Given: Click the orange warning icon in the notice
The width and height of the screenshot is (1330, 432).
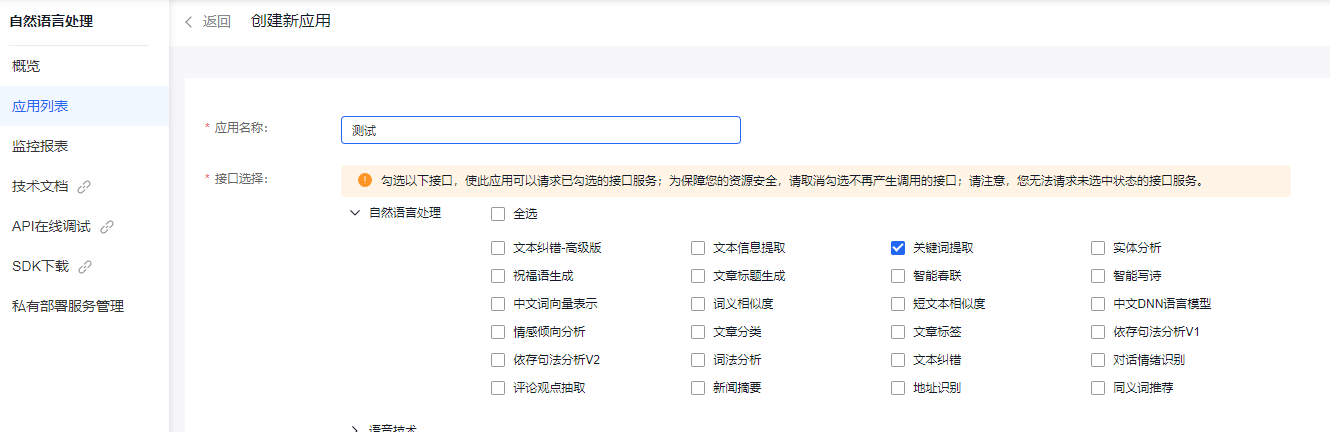Looking at the screenshot, I should pos(365,181).
